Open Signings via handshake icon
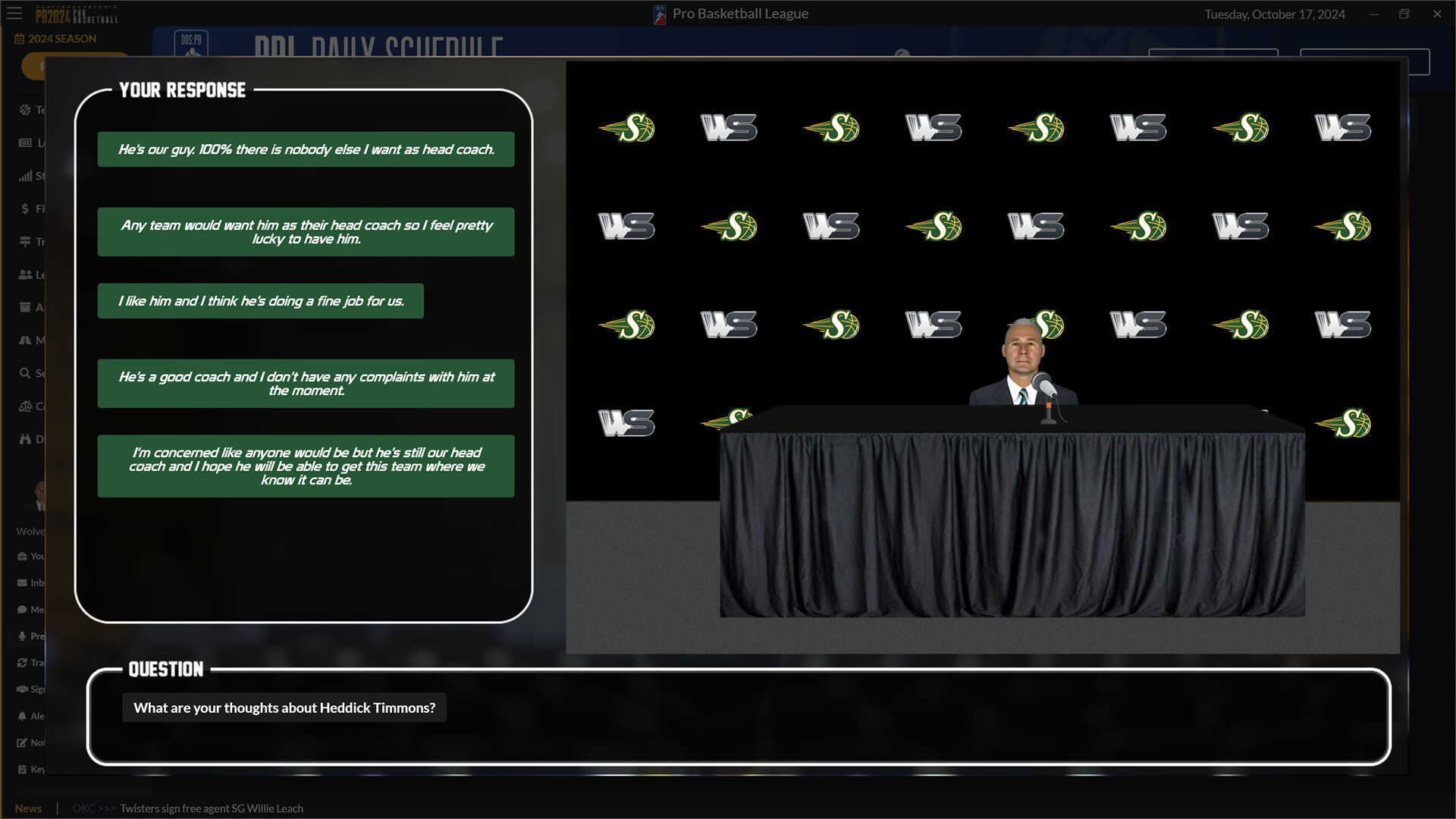The width and height of the screenshot is (1456, 819). pos(22,689)
